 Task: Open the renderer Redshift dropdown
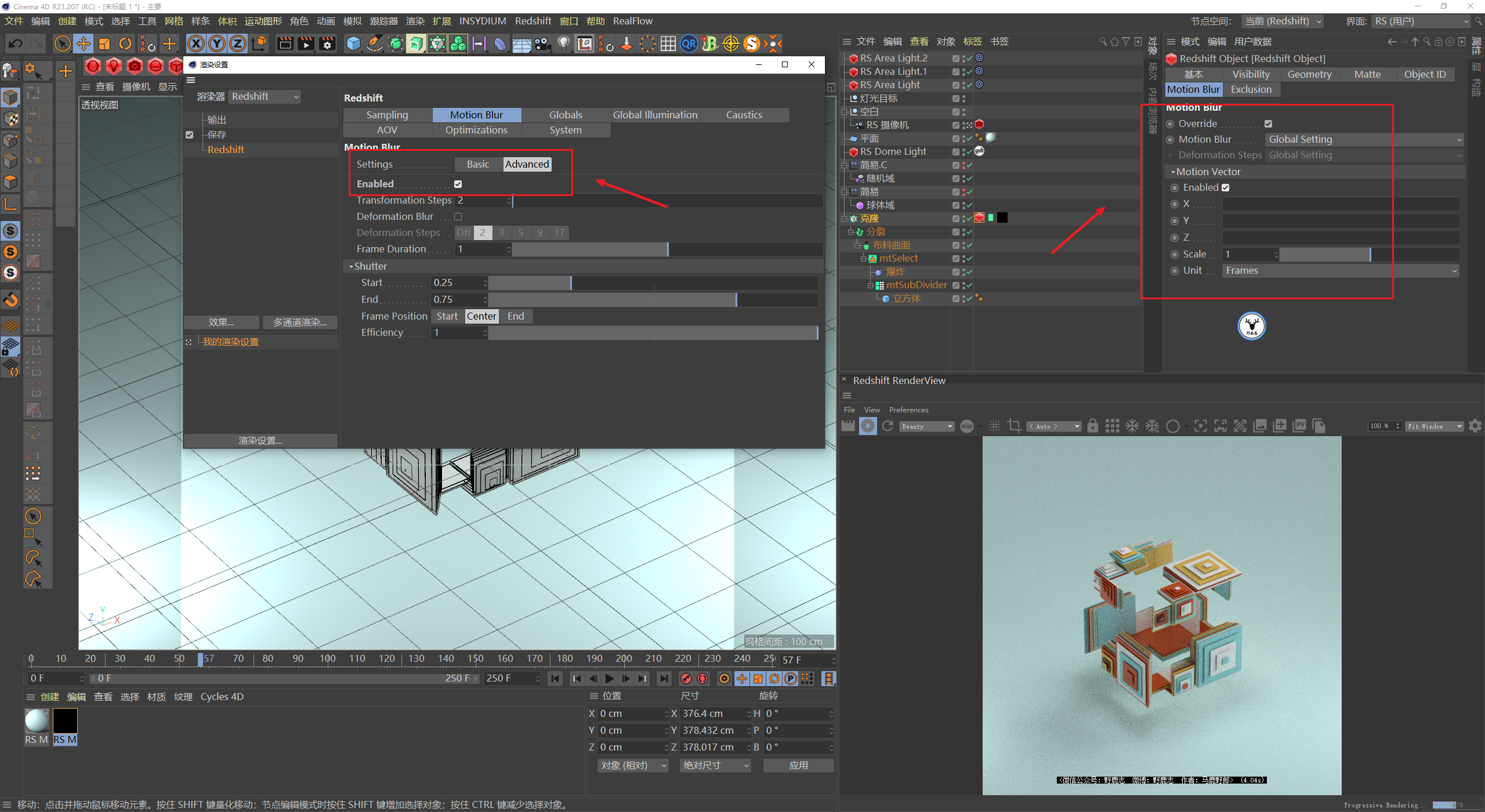tap(265, 97)
